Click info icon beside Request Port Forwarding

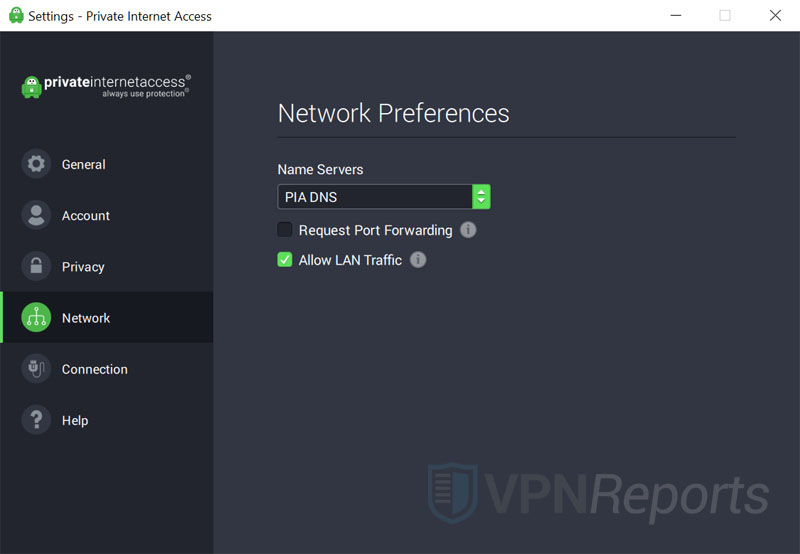click(468, 230)
